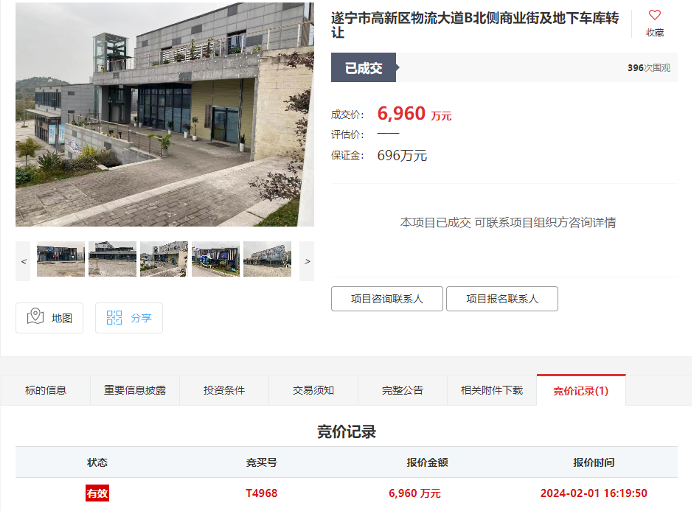Click 项目报名联系人 button
The height and width of the screenshot is (512, 692).
tap(502, 299)
